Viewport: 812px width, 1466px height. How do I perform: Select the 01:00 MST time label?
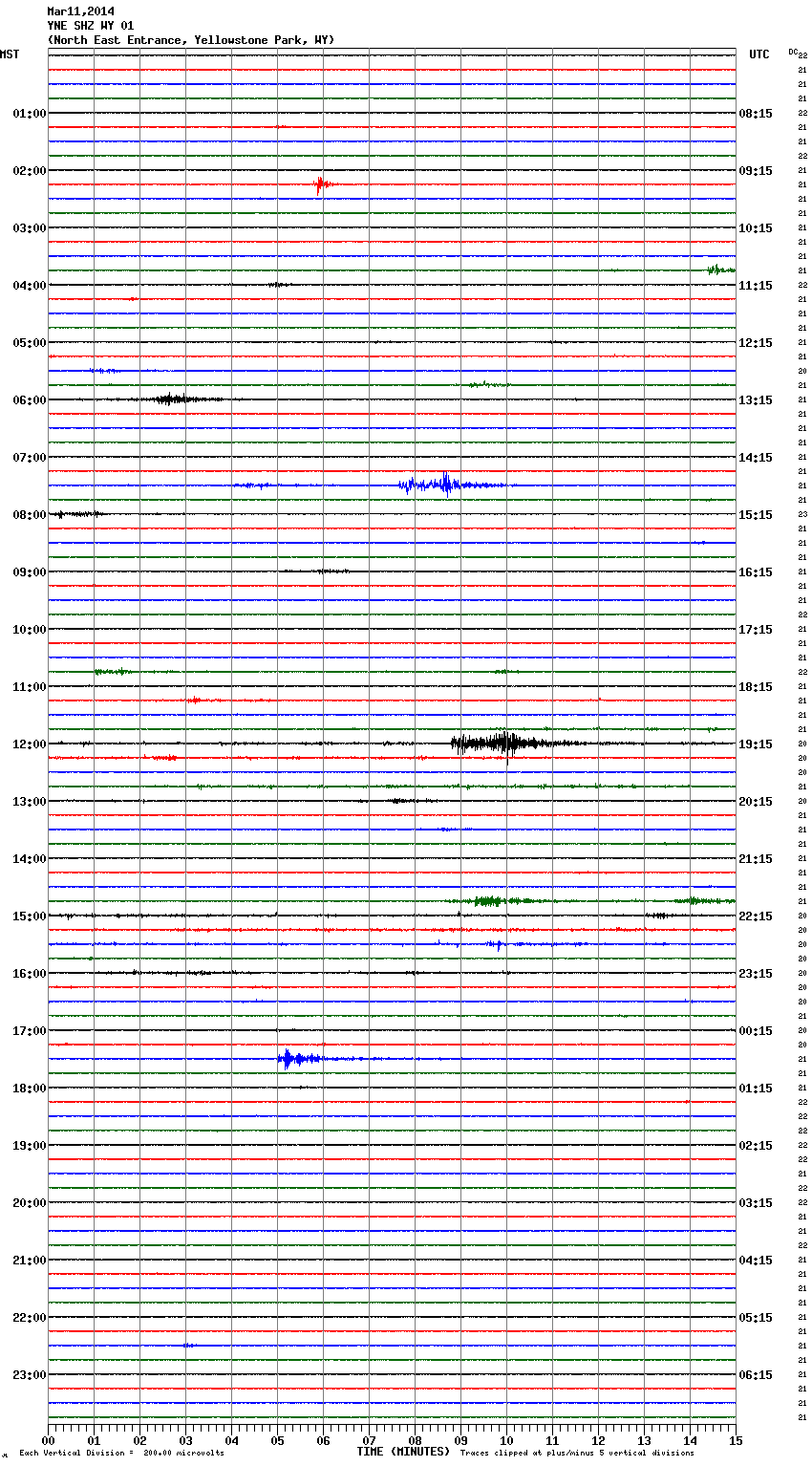pyautogui.click(x=29, y=113)
